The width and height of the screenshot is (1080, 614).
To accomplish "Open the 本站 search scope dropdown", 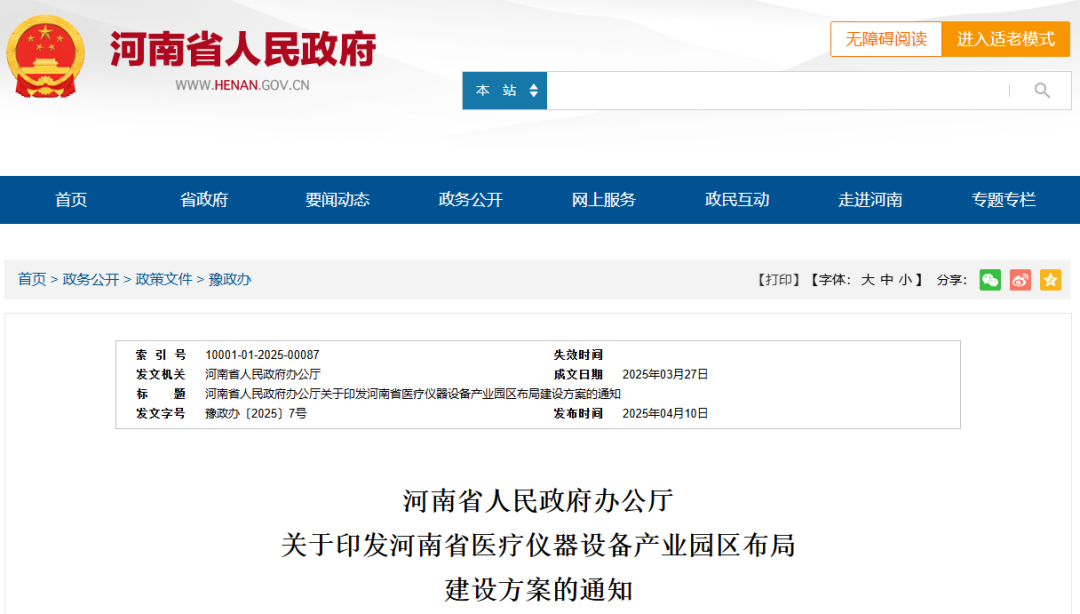I will tap(504, 90).
